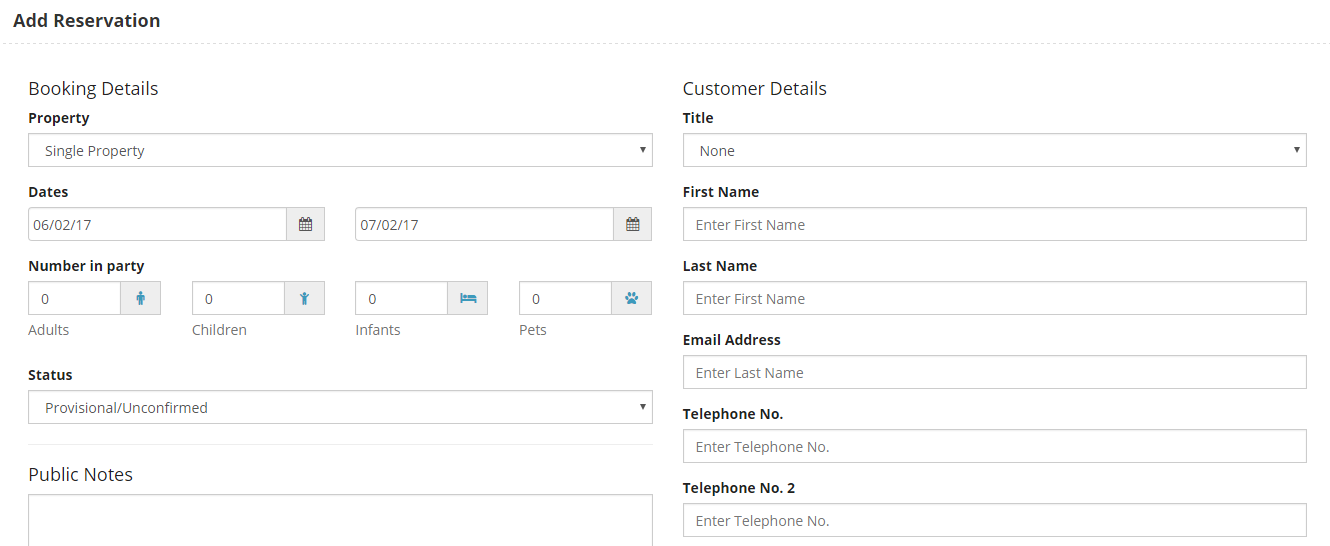Click inside the Public Notes text area
Viewport: 1330px width, 546px height.
[x=340, y=520]
